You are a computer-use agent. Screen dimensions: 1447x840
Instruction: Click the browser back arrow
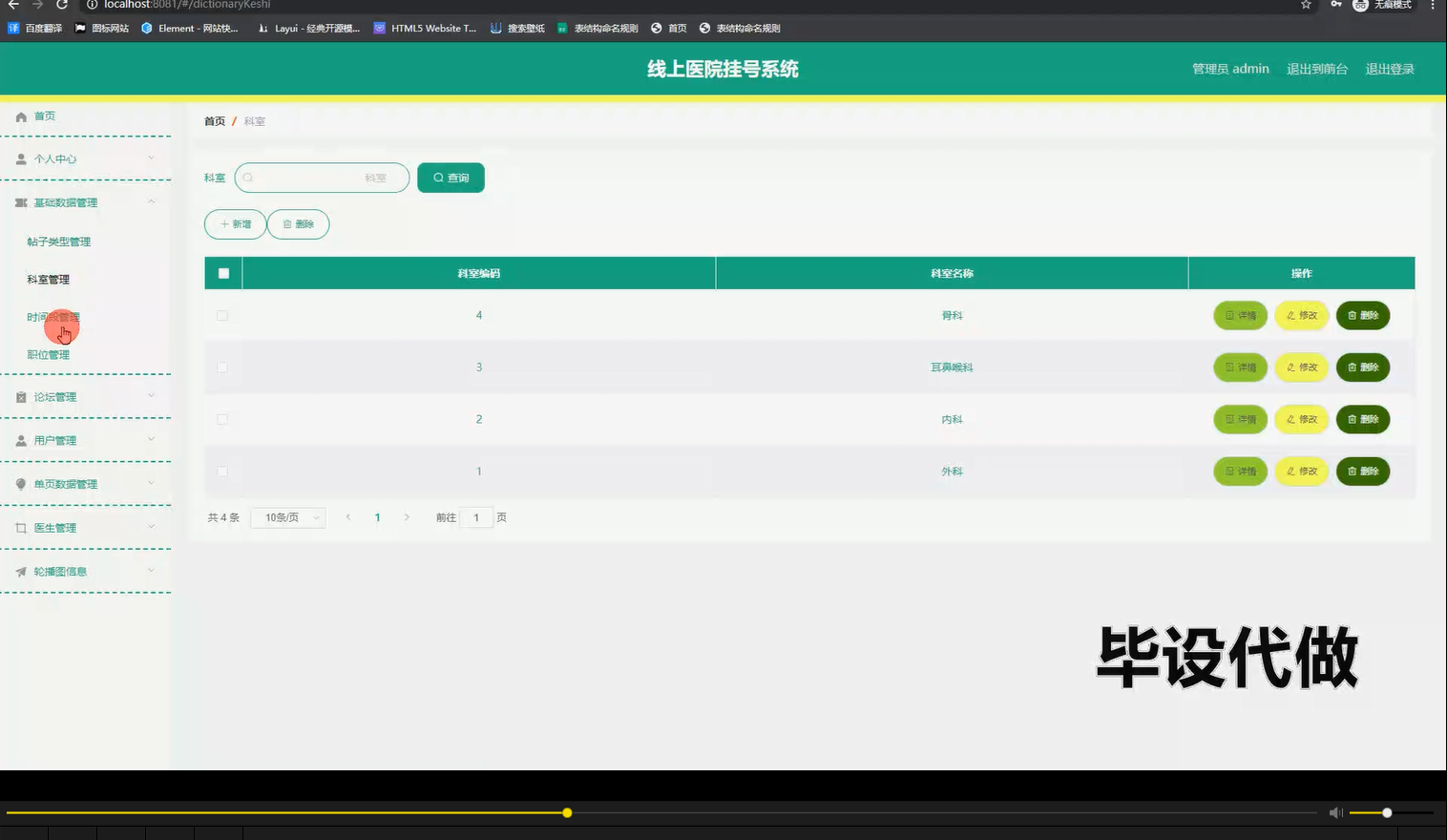pos(13,5)
